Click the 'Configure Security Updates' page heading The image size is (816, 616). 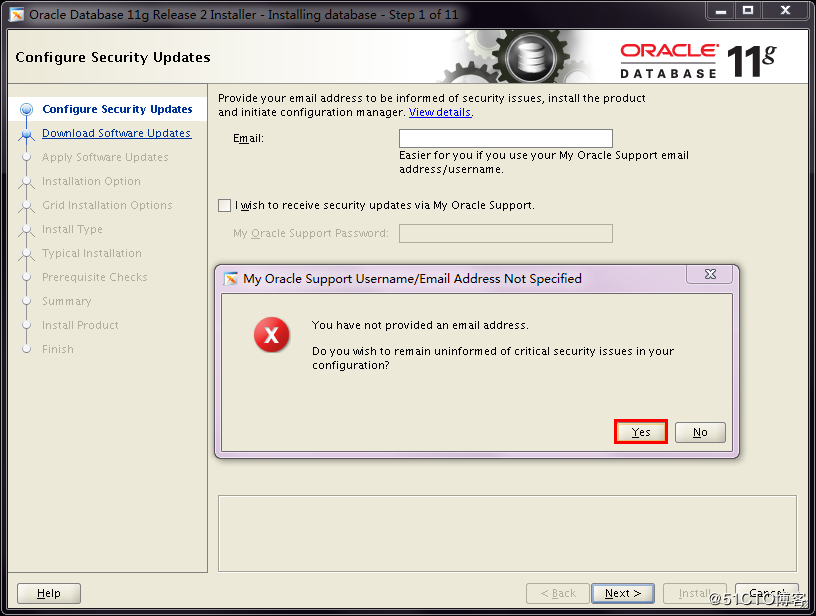pos(113,57)
